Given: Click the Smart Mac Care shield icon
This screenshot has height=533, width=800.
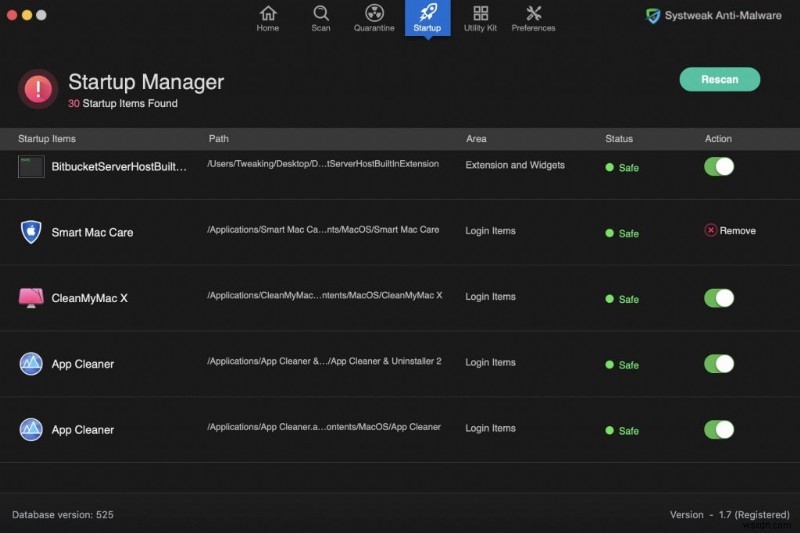Looking at the screenshot, I should point(31,232).
